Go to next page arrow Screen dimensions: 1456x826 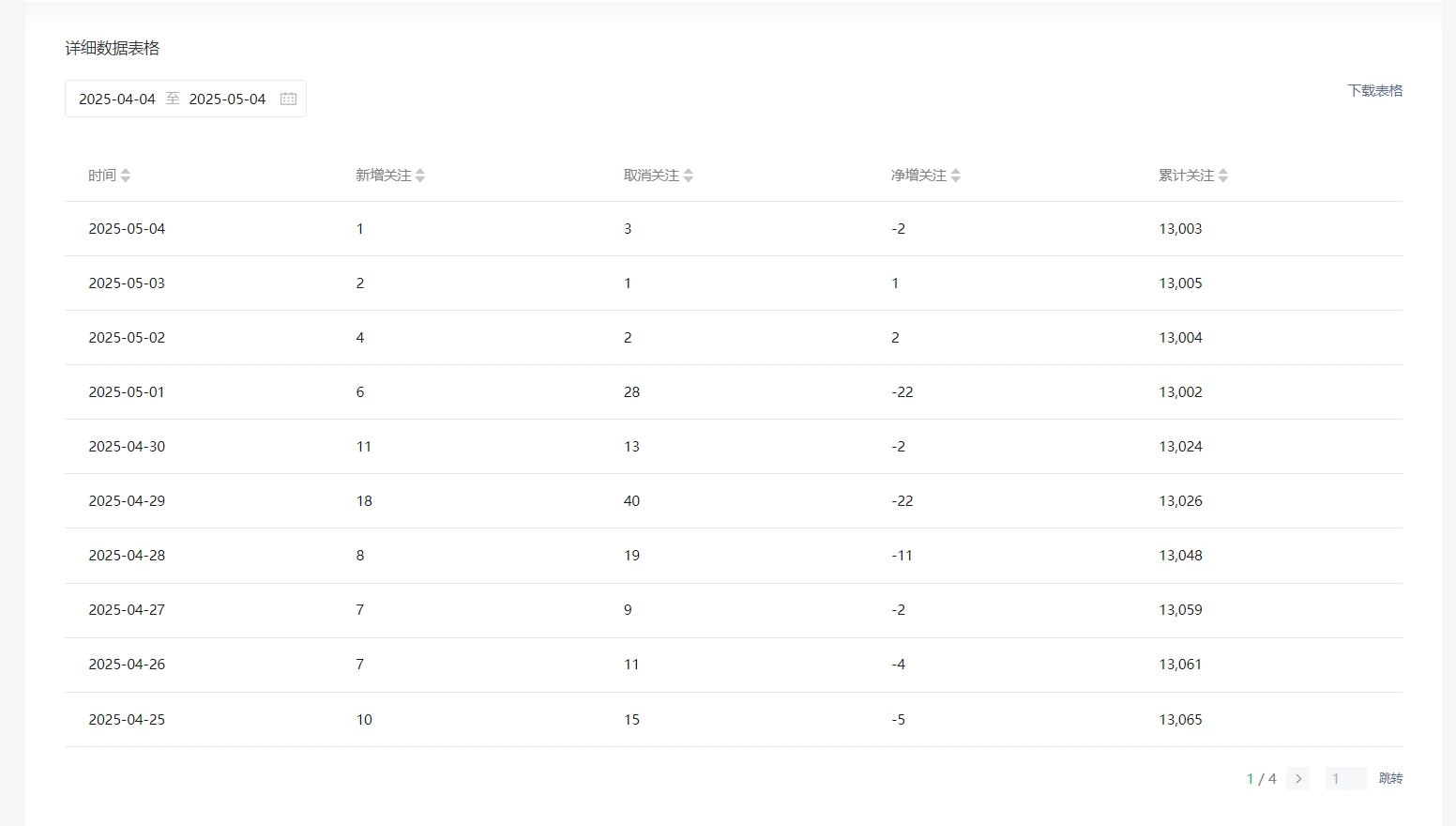coord(1298,778)
